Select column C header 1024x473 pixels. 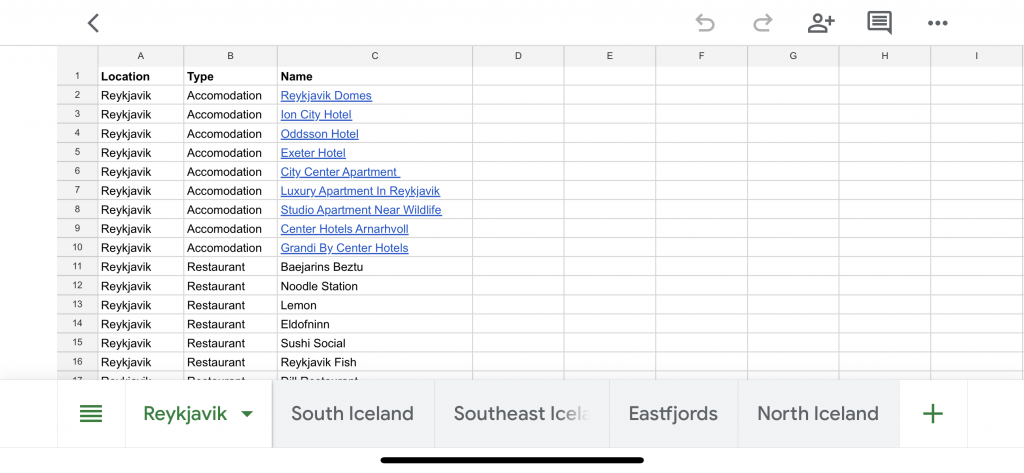point(375,56)
